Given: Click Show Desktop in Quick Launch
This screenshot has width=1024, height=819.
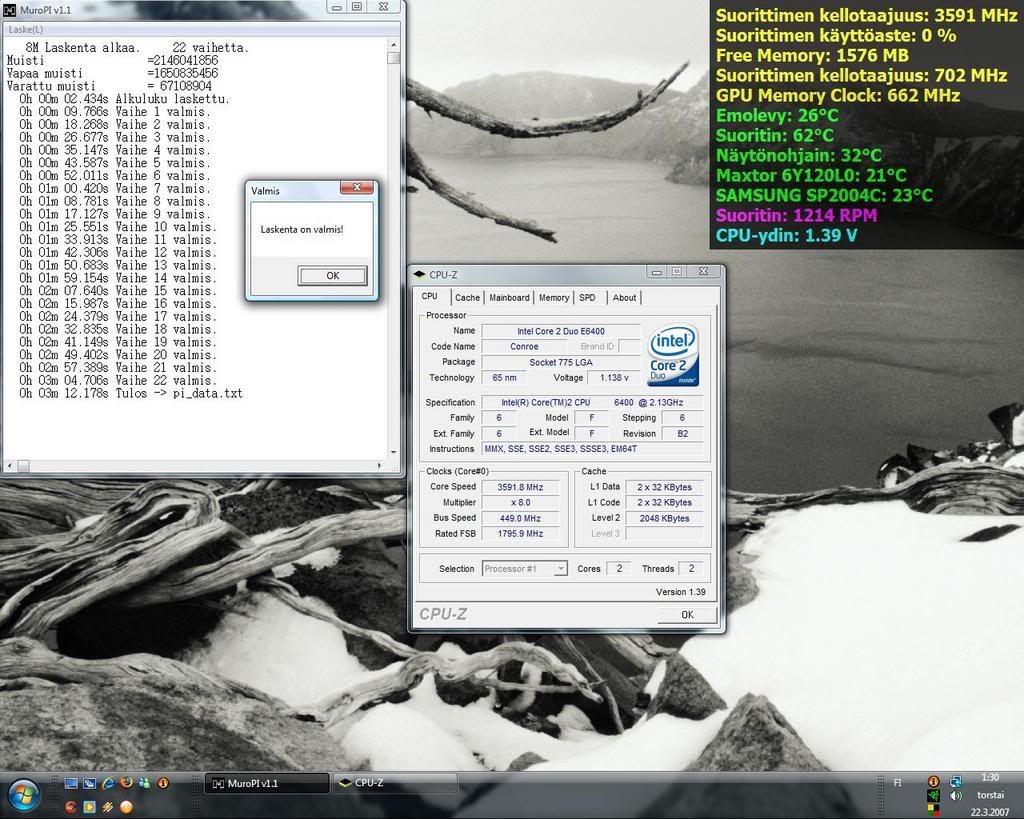Looking at the screenshot, I should pos(71,783).
